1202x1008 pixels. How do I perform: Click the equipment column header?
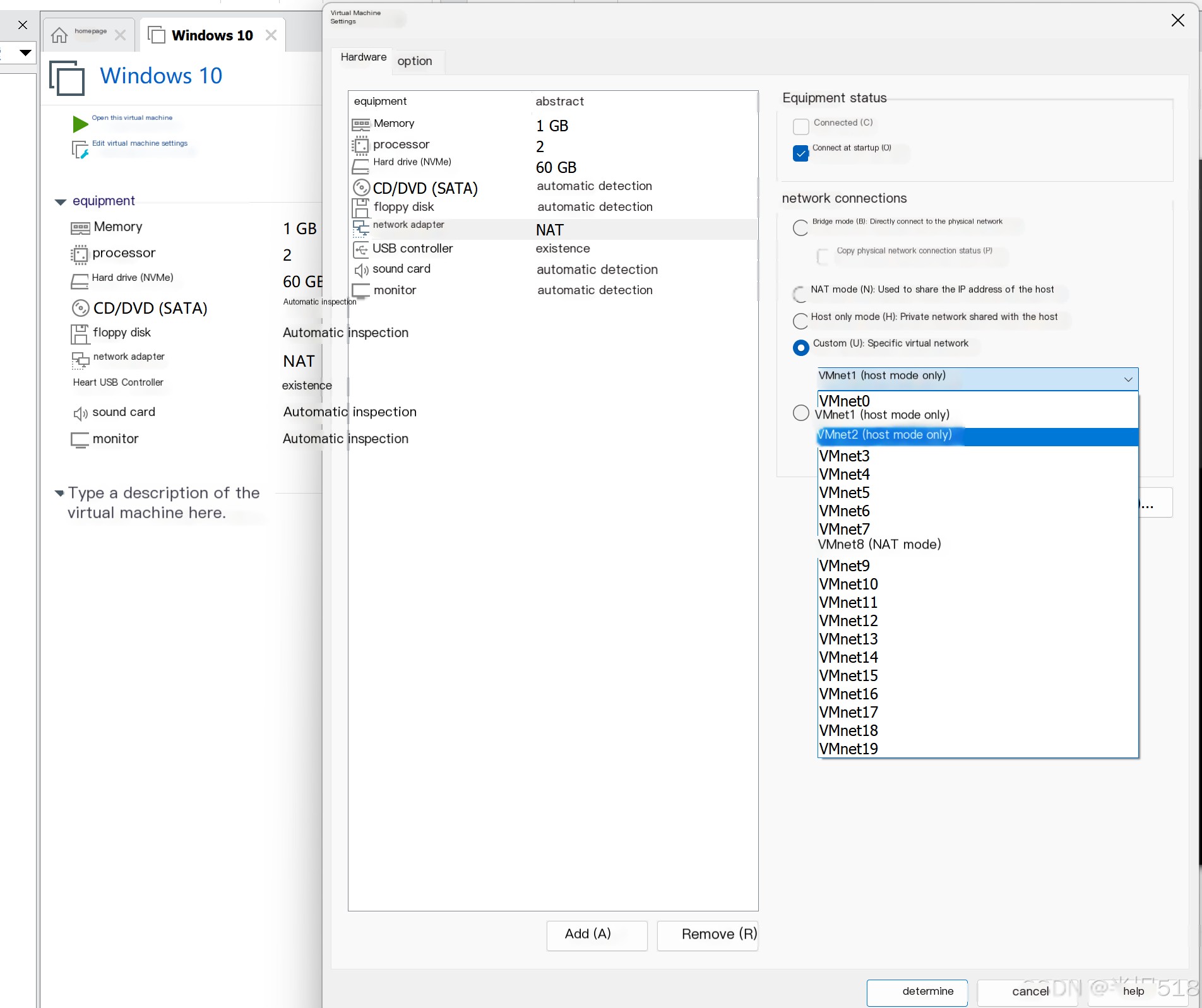click(380, 102)
